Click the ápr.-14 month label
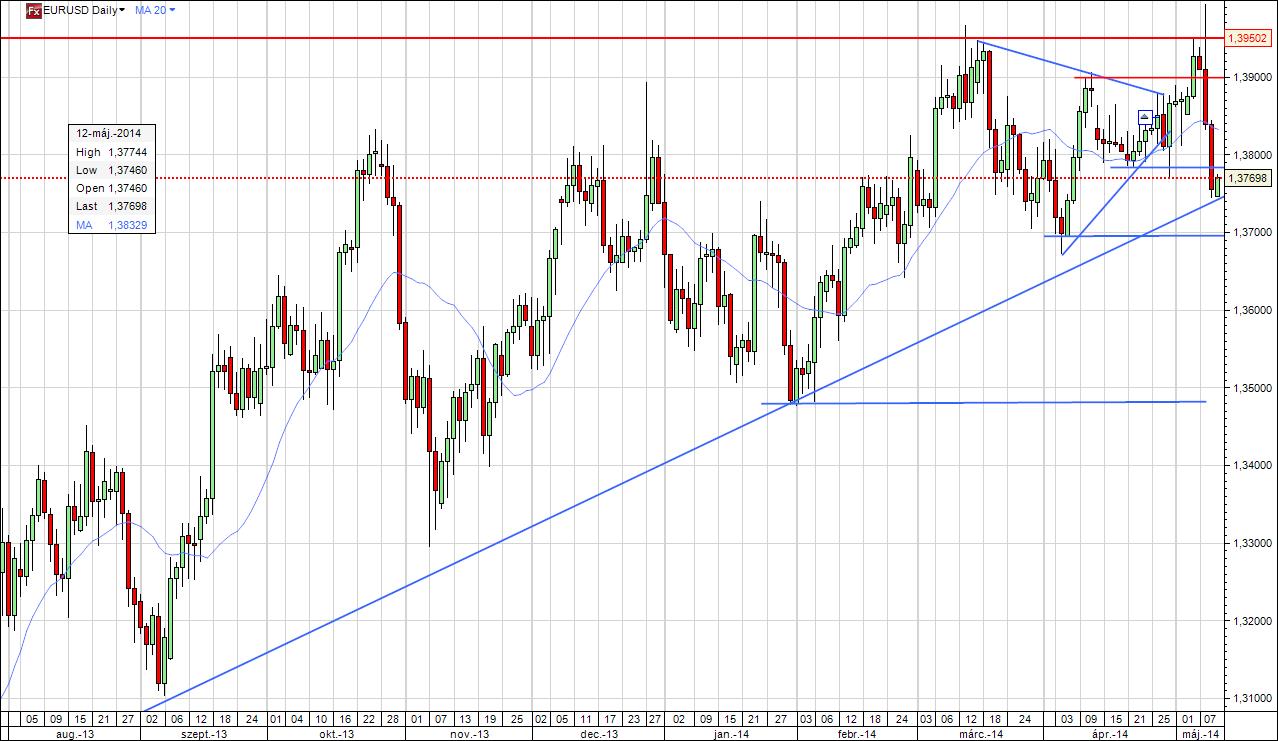 [1109, 733]
